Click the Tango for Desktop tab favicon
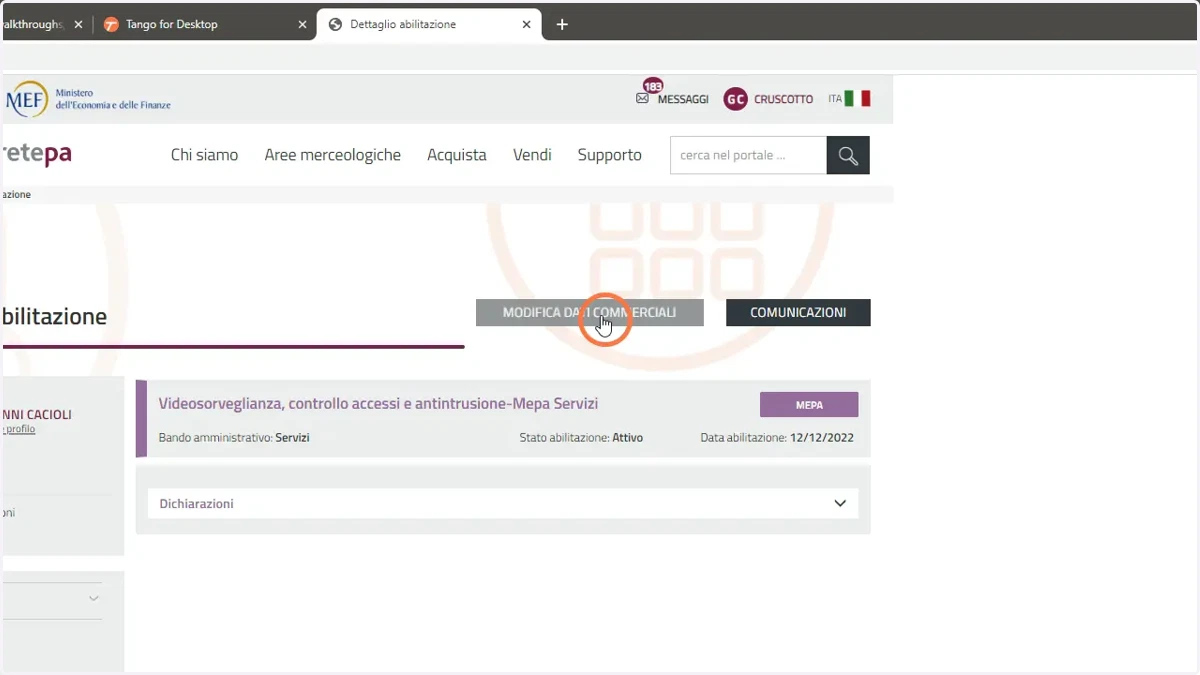Image resolution: width=1200 pixels, height=675 pixels. click(111, 24)
